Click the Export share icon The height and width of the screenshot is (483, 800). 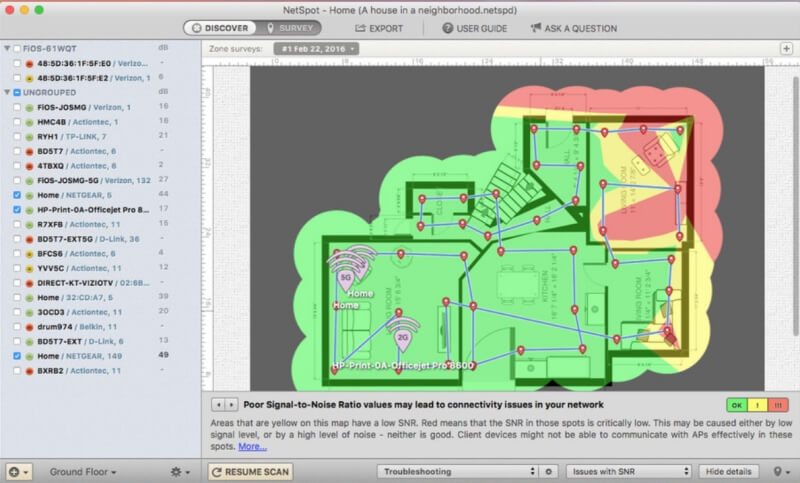pyautogui.click(x=360, y=29)
